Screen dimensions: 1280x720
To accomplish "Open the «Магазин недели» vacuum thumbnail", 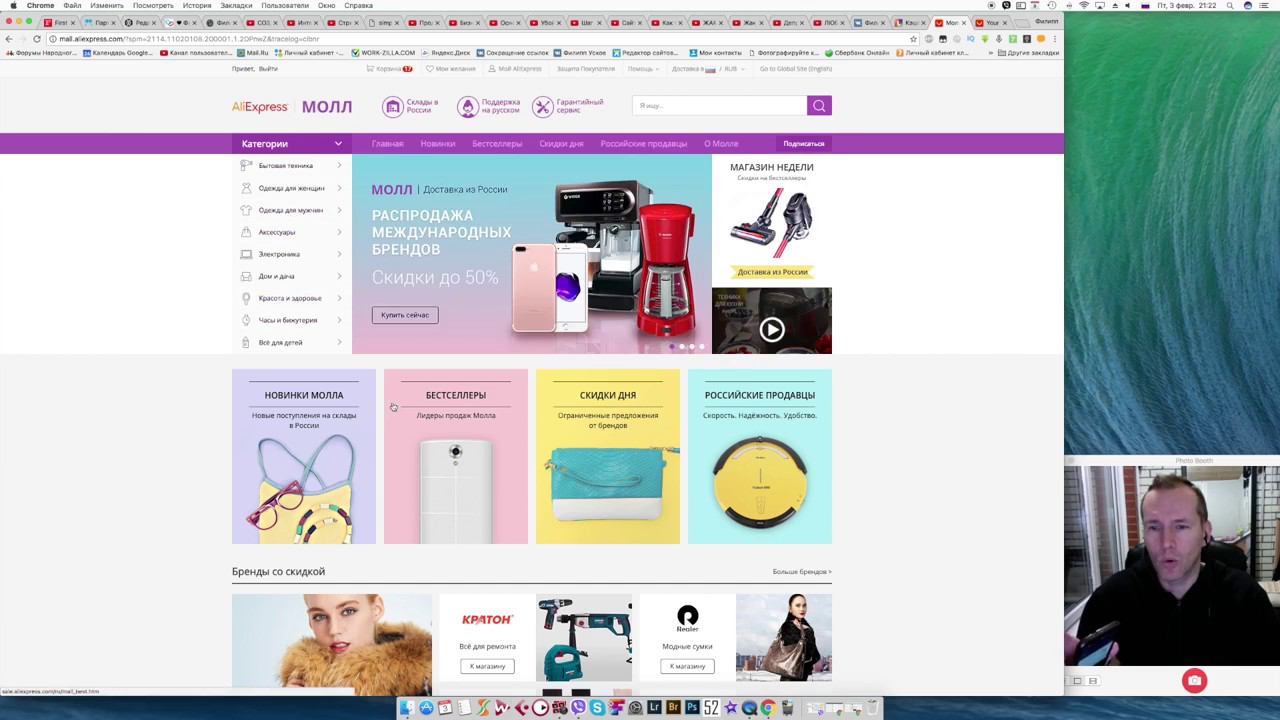I will pyautogui.click(x=772, y=222).
